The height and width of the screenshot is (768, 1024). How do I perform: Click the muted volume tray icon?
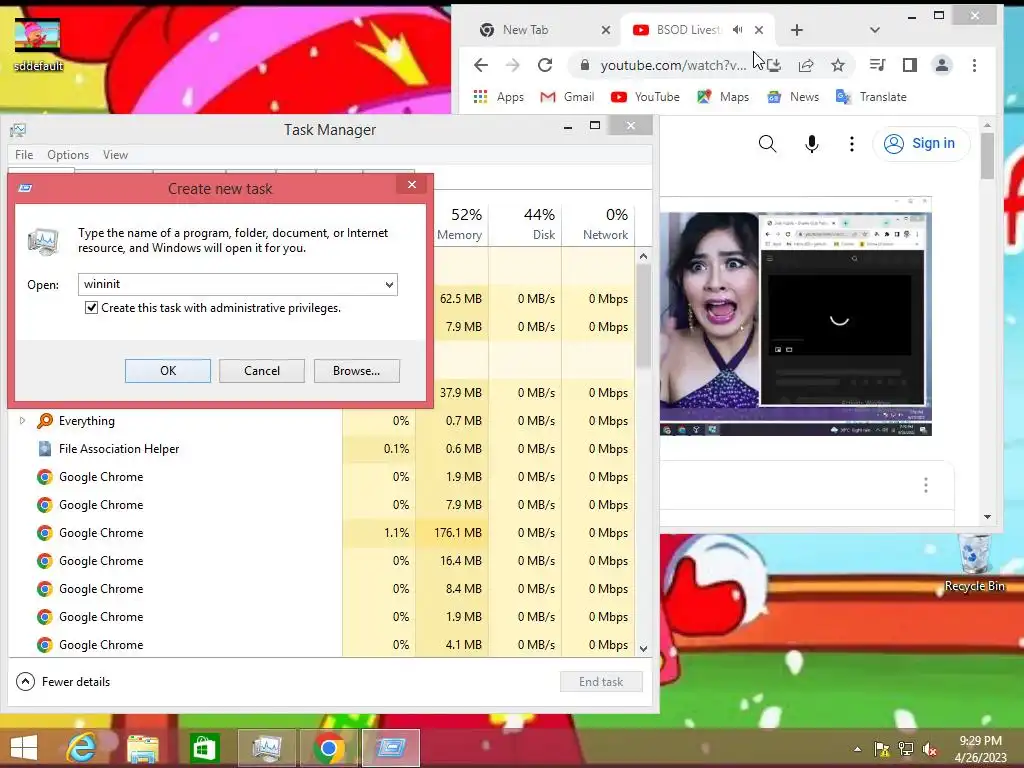coord(930,749)
